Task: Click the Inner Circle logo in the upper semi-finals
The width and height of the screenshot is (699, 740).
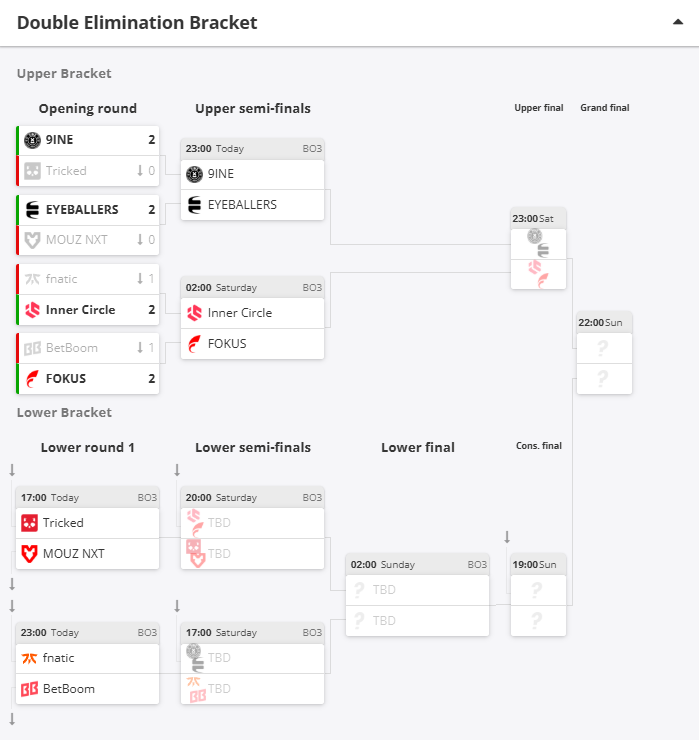Action: click(195, 313)
